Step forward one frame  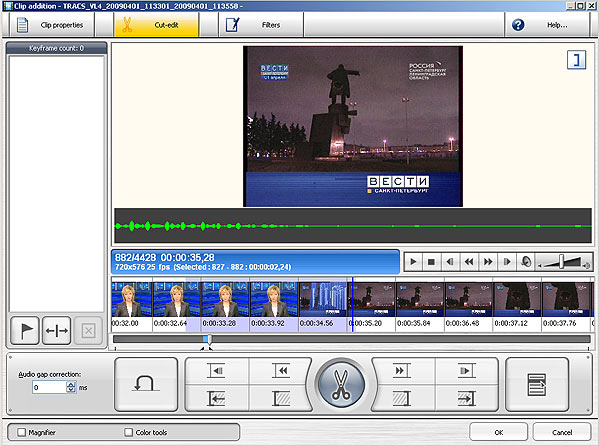[x=507, y=262]
